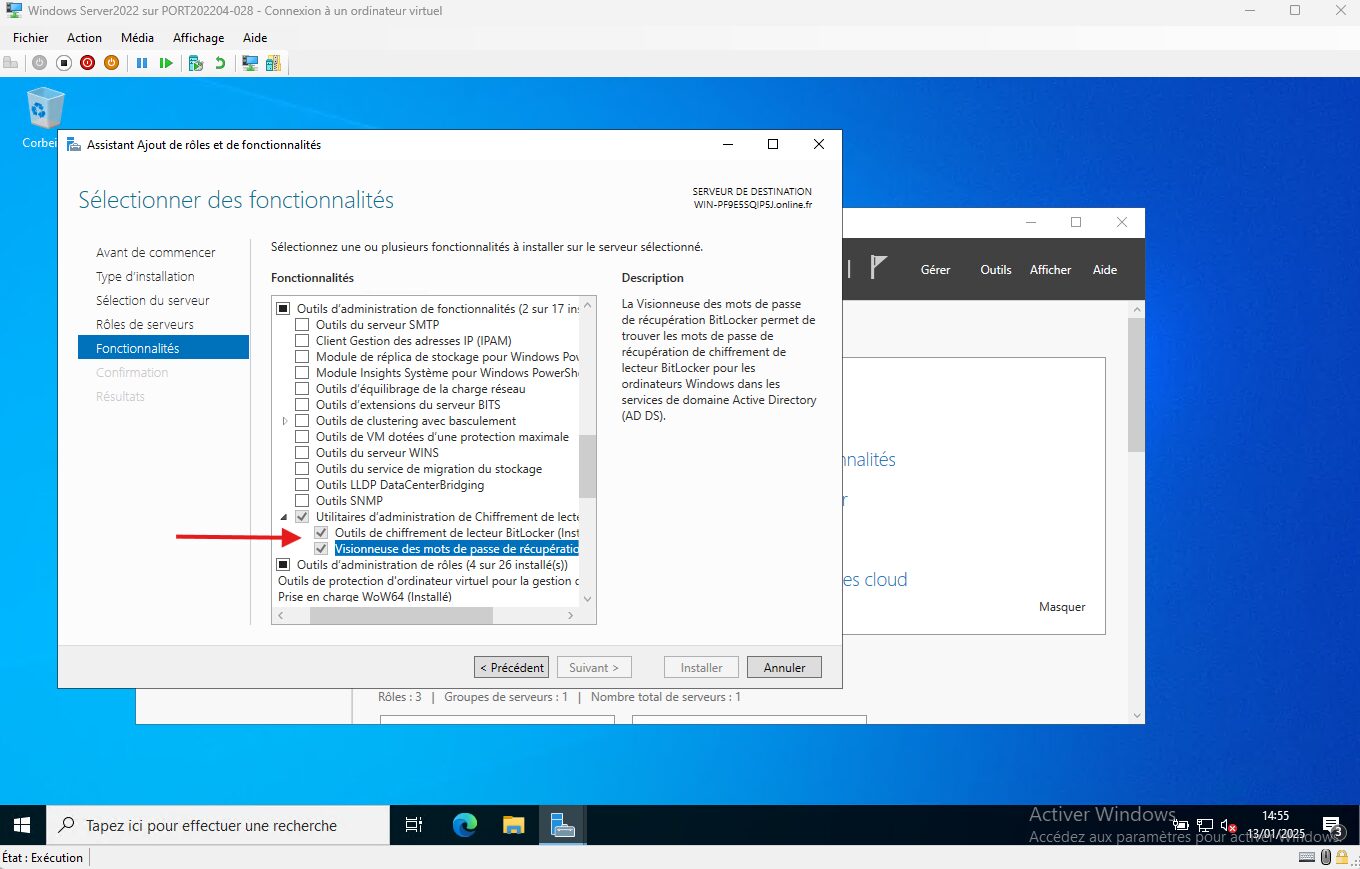Go to Type d'installation step
This screenshot has width=1360, height=869.
[x=145, y=276]
